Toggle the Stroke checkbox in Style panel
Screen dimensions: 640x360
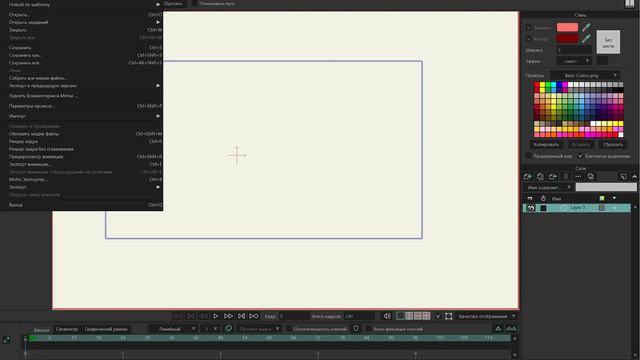pos(528,39)
